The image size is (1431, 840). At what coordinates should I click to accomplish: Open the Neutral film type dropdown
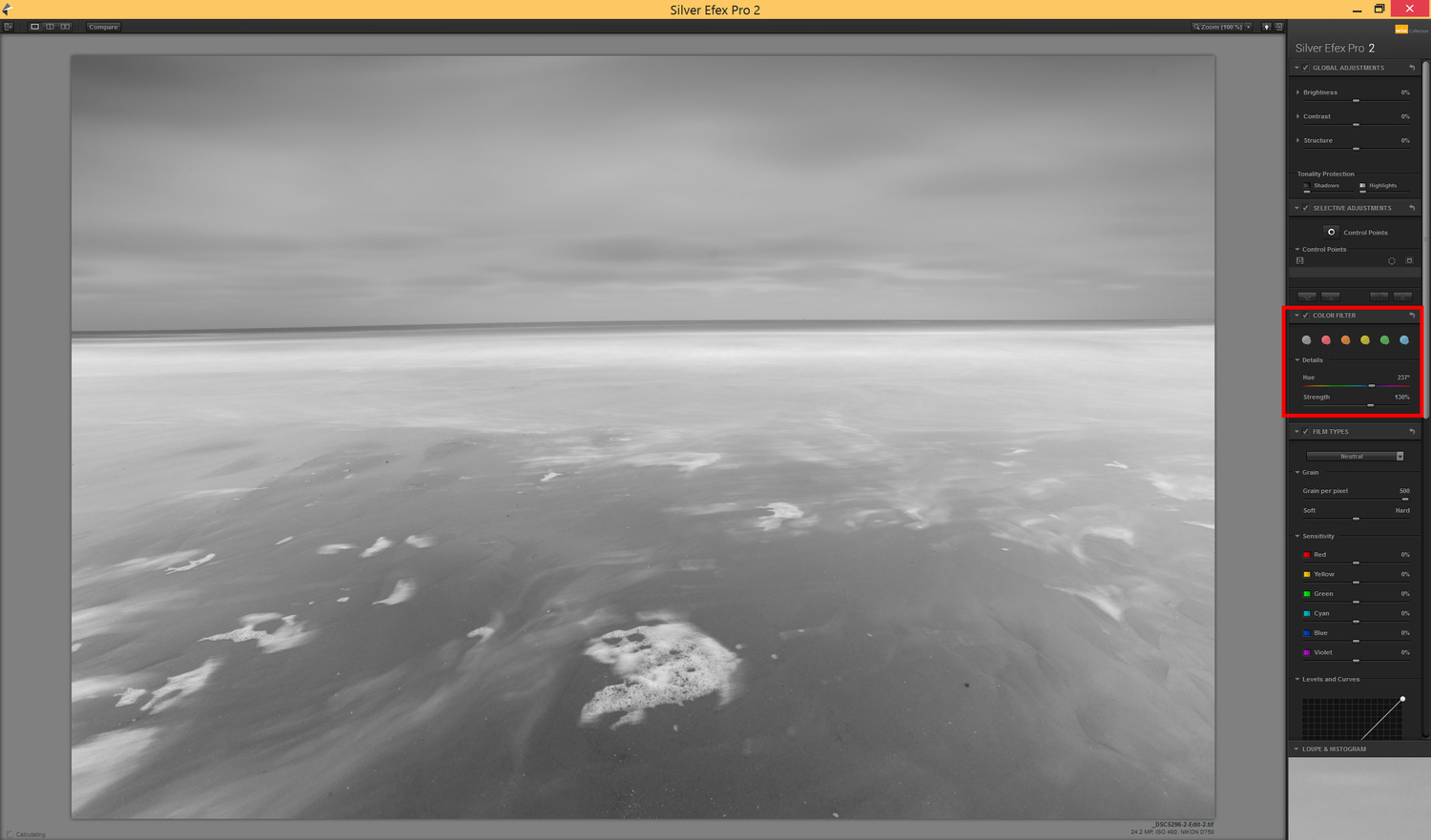point(1356,457)
